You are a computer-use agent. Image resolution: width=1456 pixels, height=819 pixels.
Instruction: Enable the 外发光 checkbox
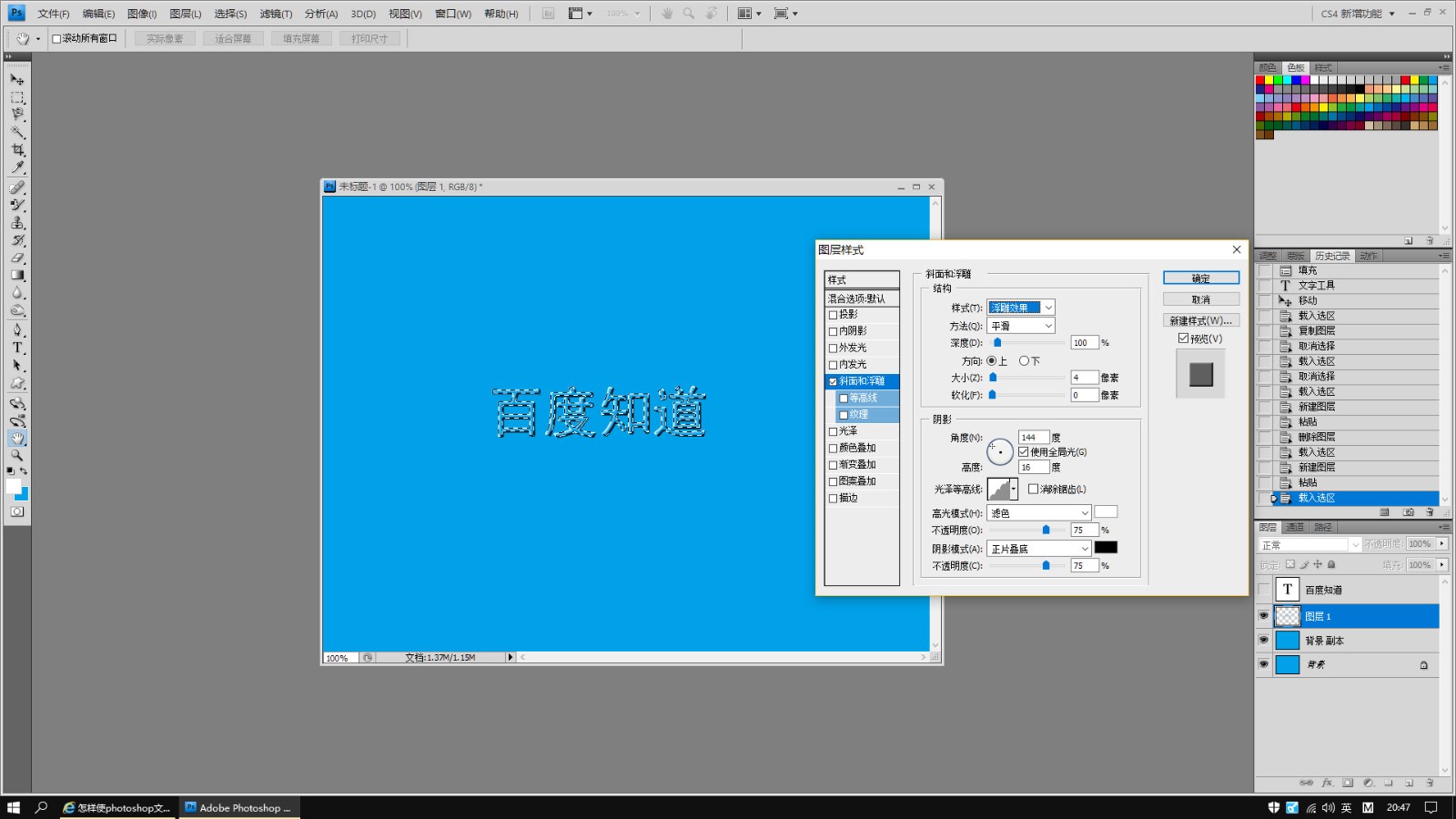point(833,348)
